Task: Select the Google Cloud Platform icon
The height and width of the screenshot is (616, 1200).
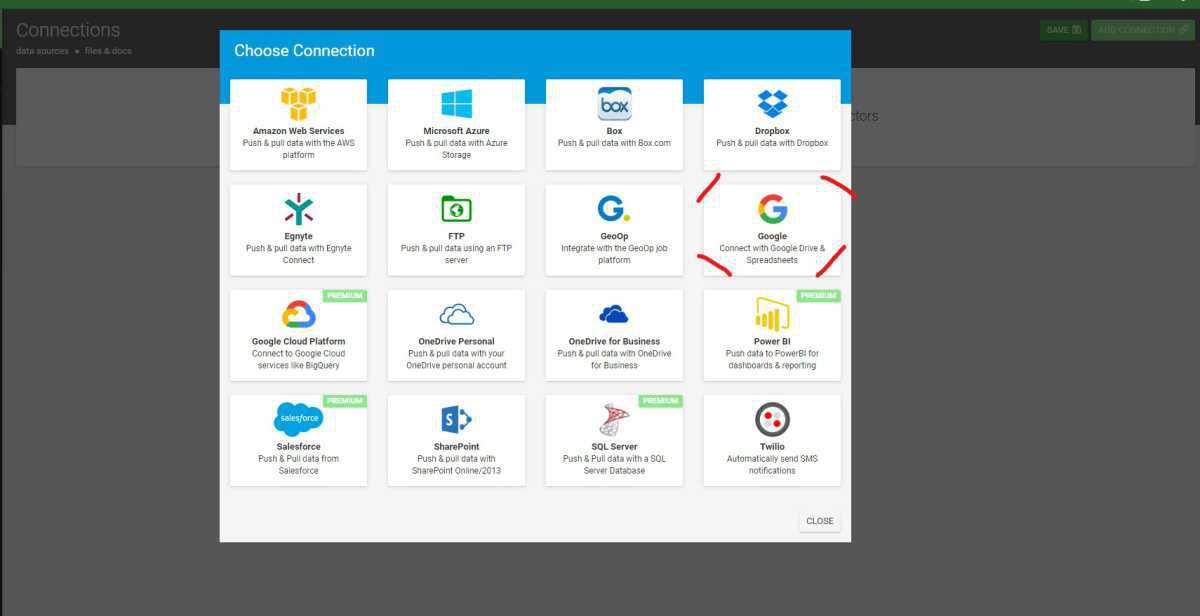Action: click(x=298, y=314)
